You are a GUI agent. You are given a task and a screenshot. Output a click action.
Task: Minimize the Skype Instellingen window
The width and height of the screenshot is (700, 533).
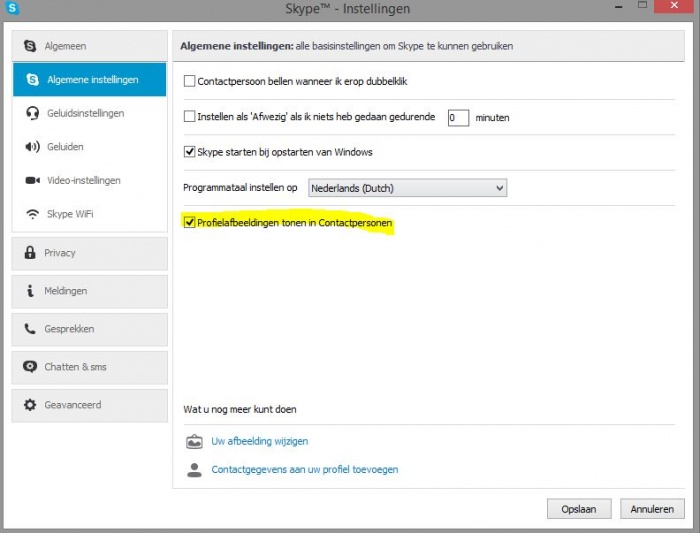click(618, 7)
